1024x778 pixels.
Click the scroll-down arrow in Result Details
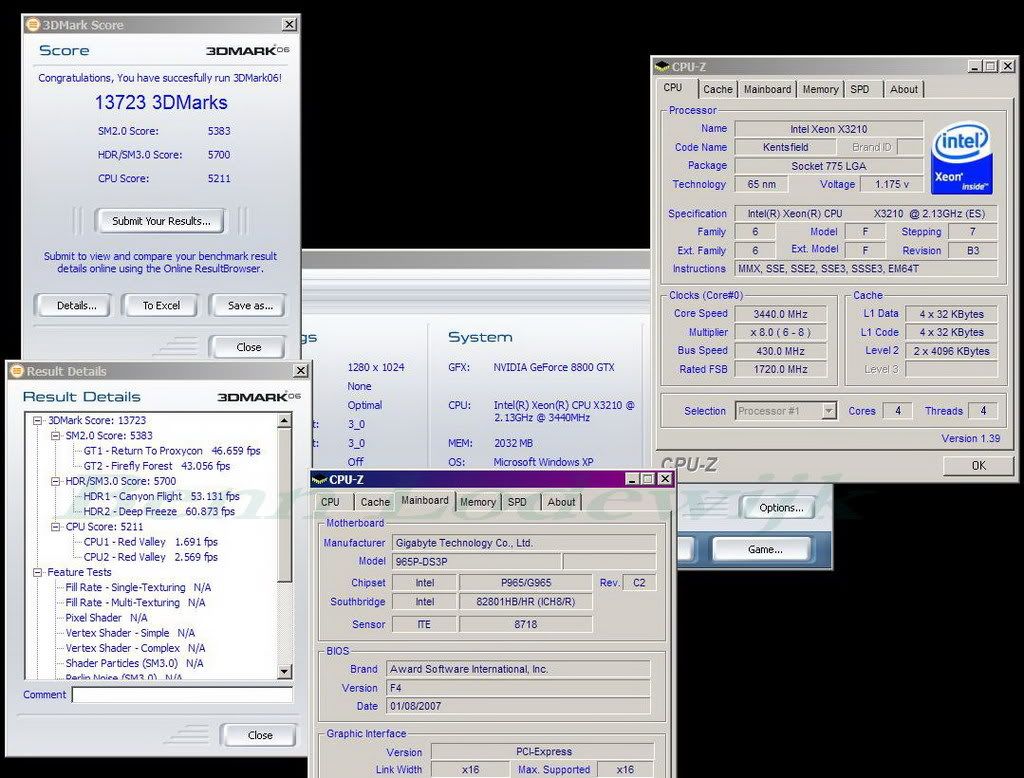point(284,671)
